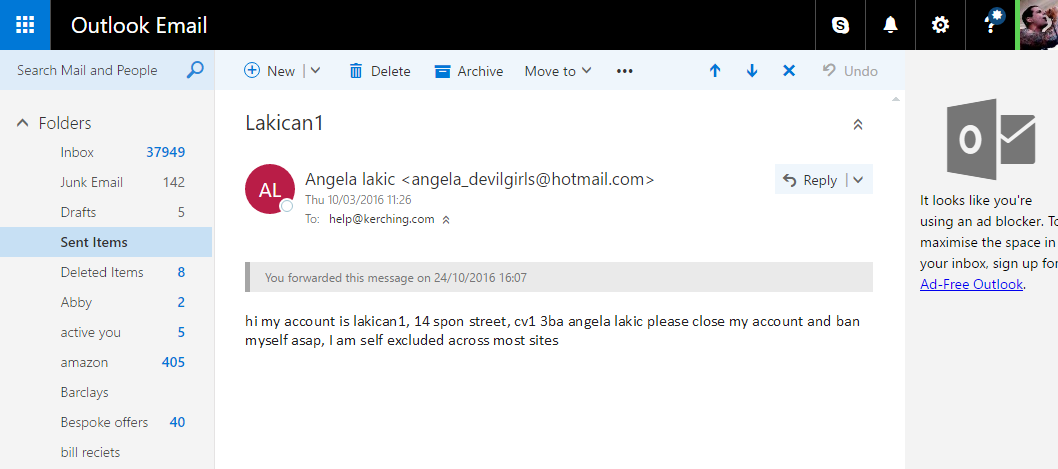Collapse the Folders section
The image size is (1058, 469).
(x=23, y=123)
